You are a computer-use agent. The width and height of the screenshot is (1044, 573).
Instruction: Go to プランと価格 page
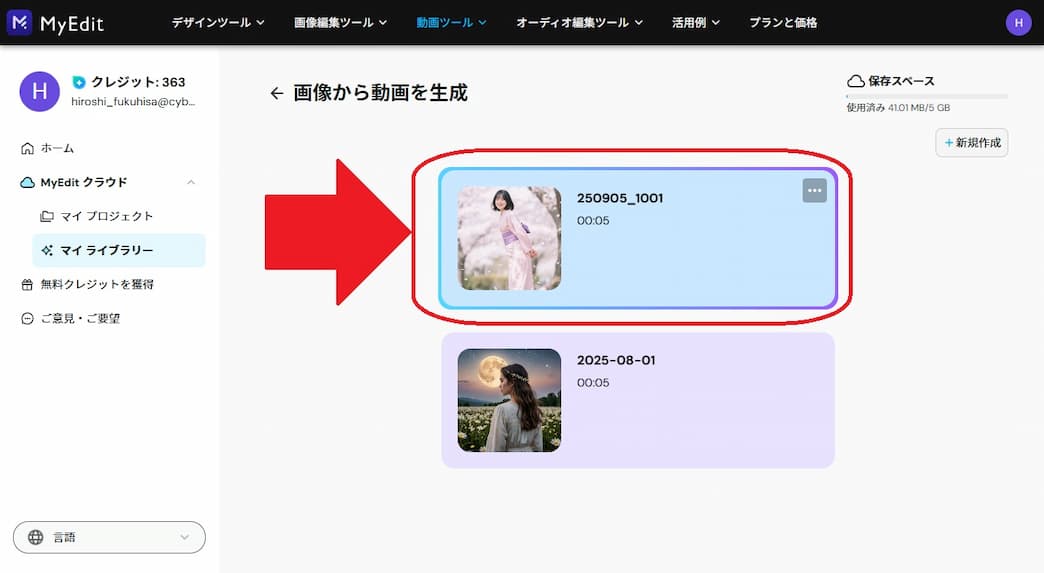[x=783, y=22]
